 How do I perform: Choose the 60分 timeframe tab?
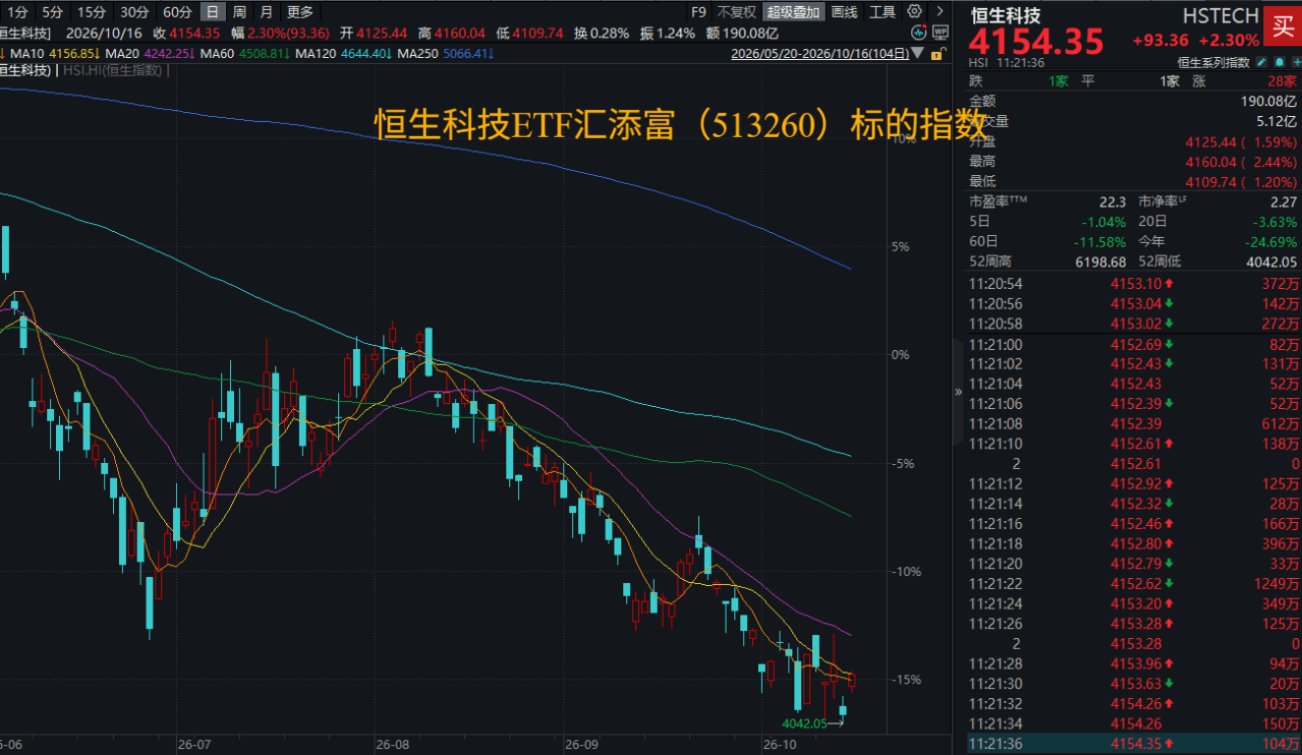coord(177,12)
